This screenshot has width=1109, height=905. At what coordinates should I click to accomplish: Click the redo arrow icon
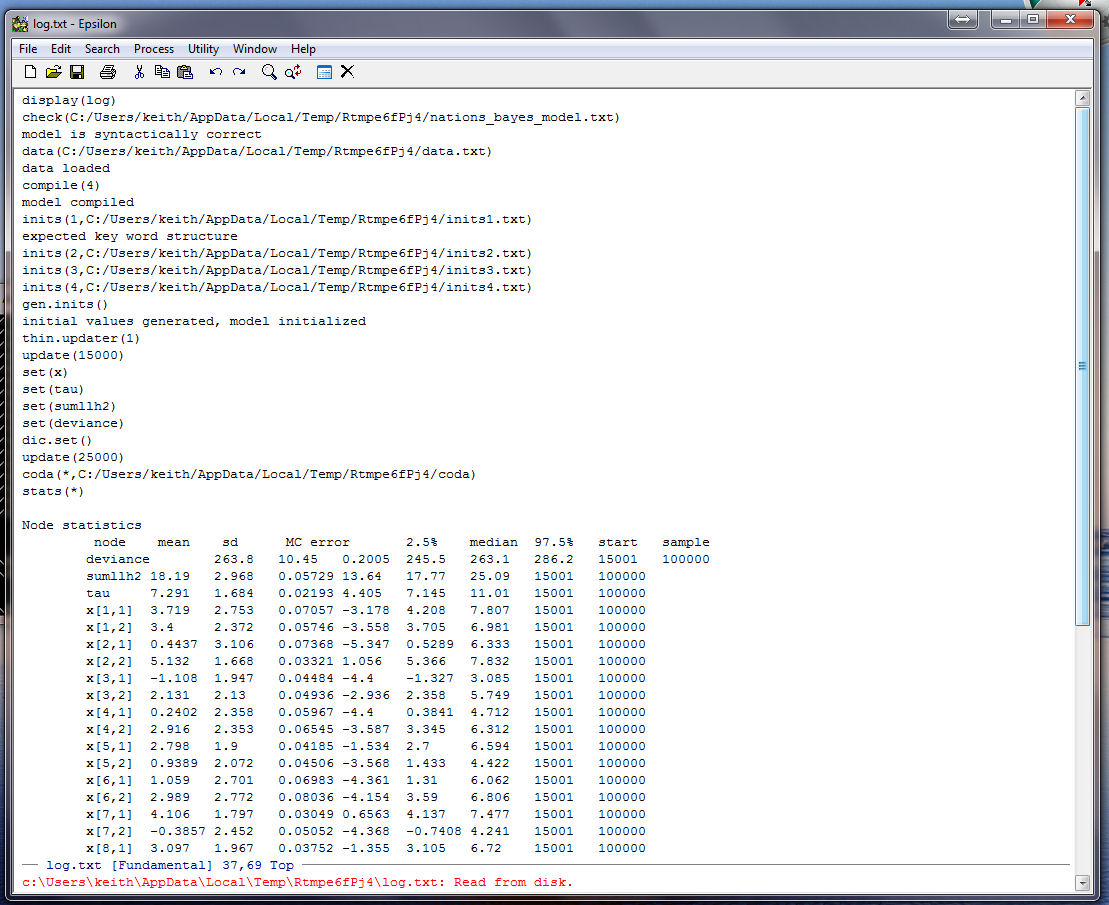click(x=239, y=72)
